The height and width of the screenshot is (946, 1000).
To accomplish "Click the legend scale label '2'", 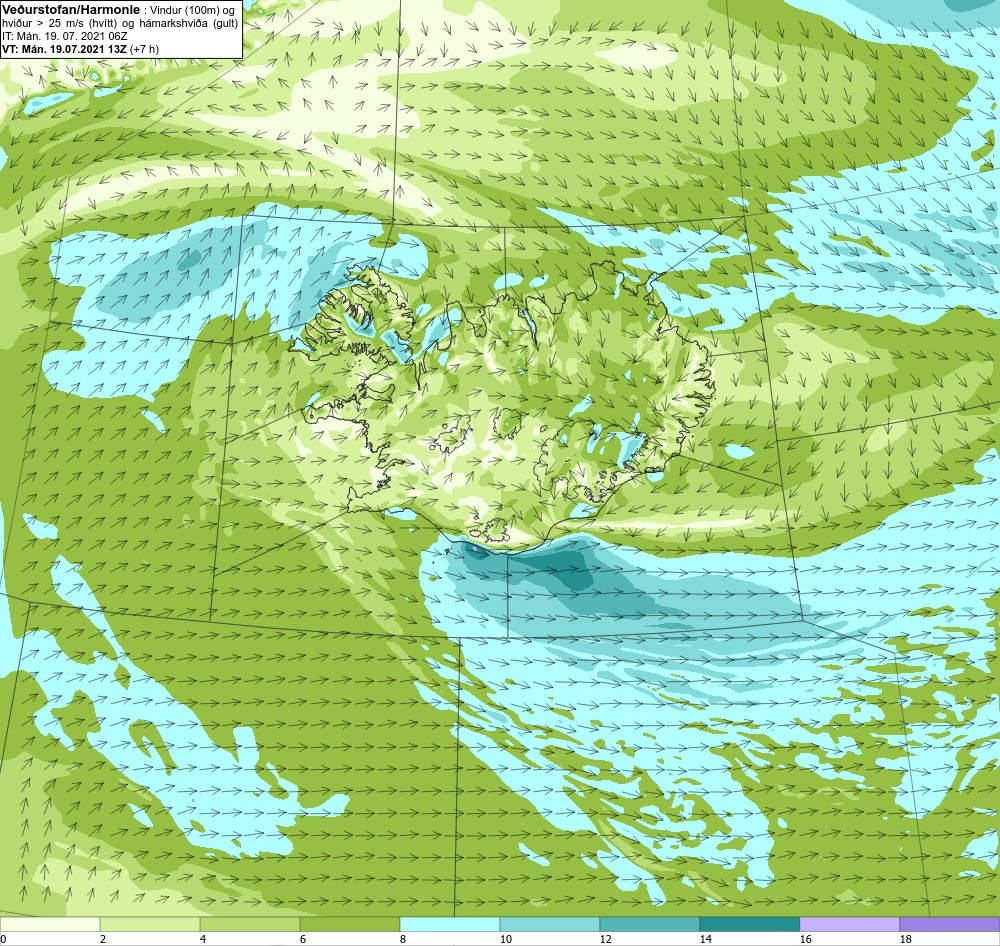I will tap(103, 939).
